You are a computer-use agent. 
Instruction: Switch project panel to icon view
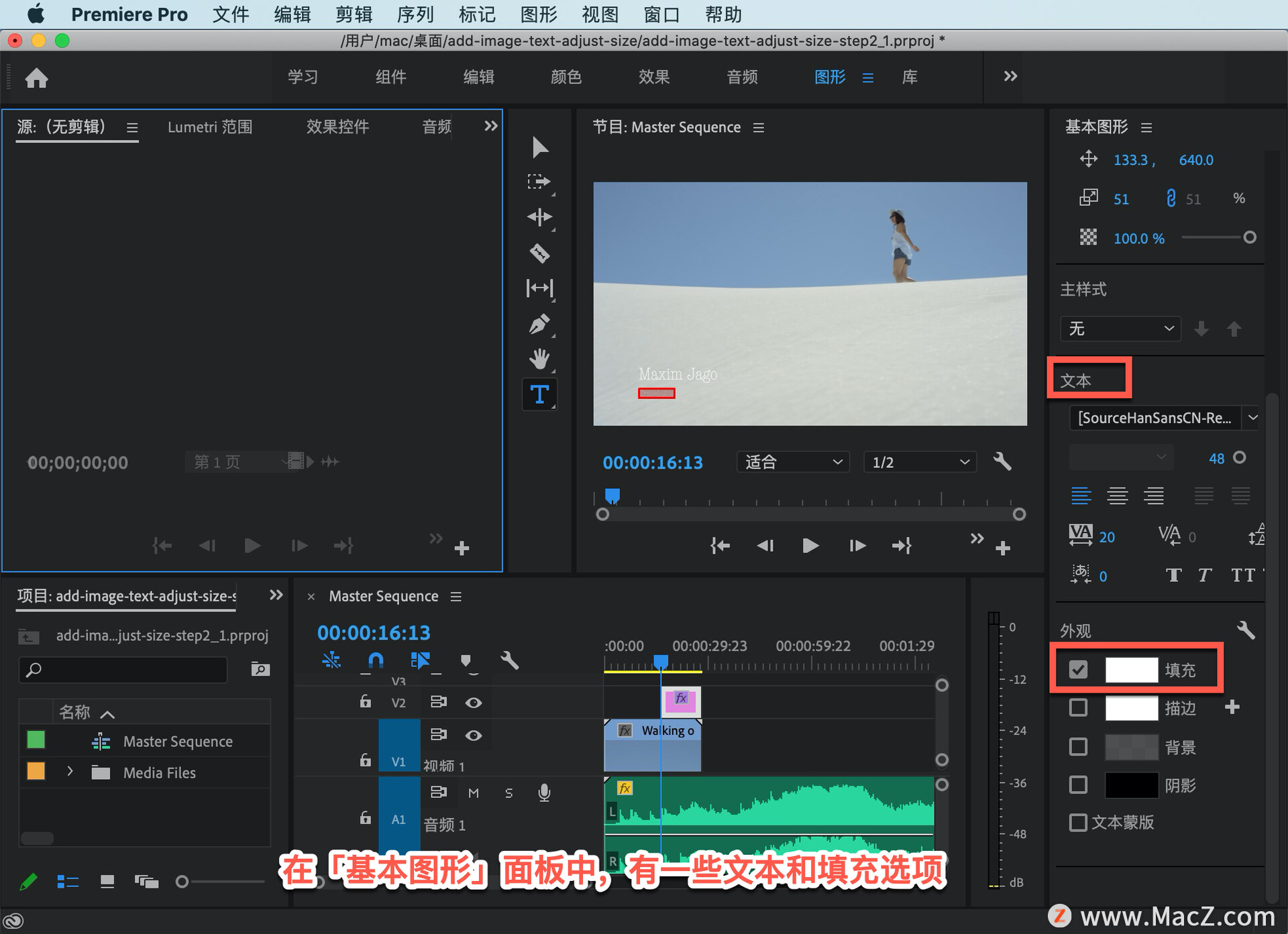(107, 882)
